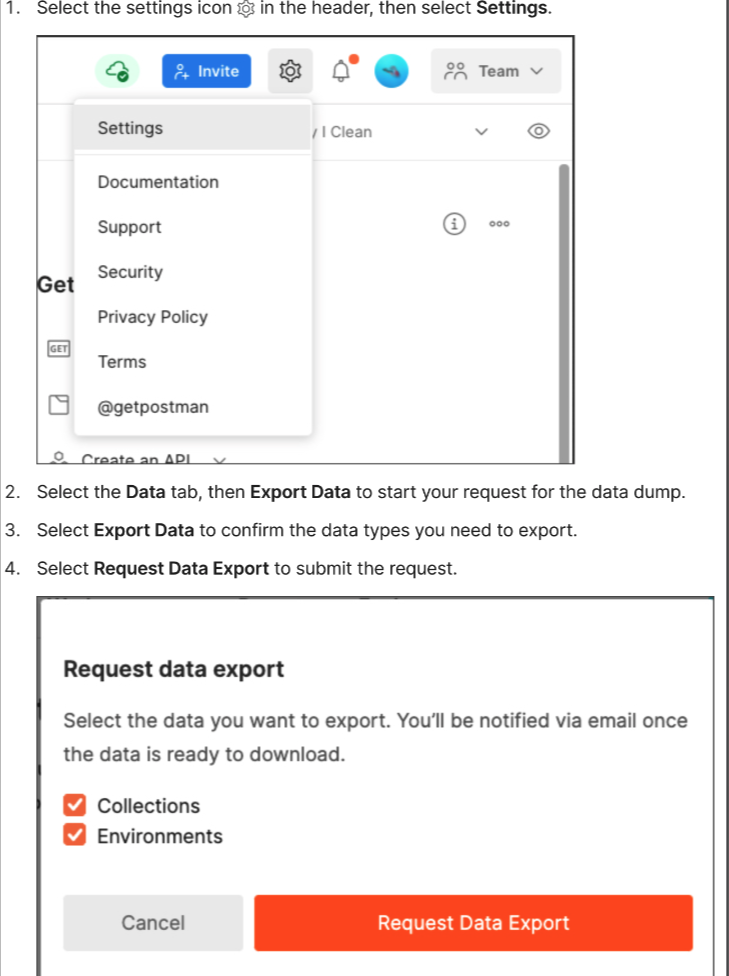The image size is (729, 976).
Task: Uncheck the Collections checkbox
Action: pos(76,805)
